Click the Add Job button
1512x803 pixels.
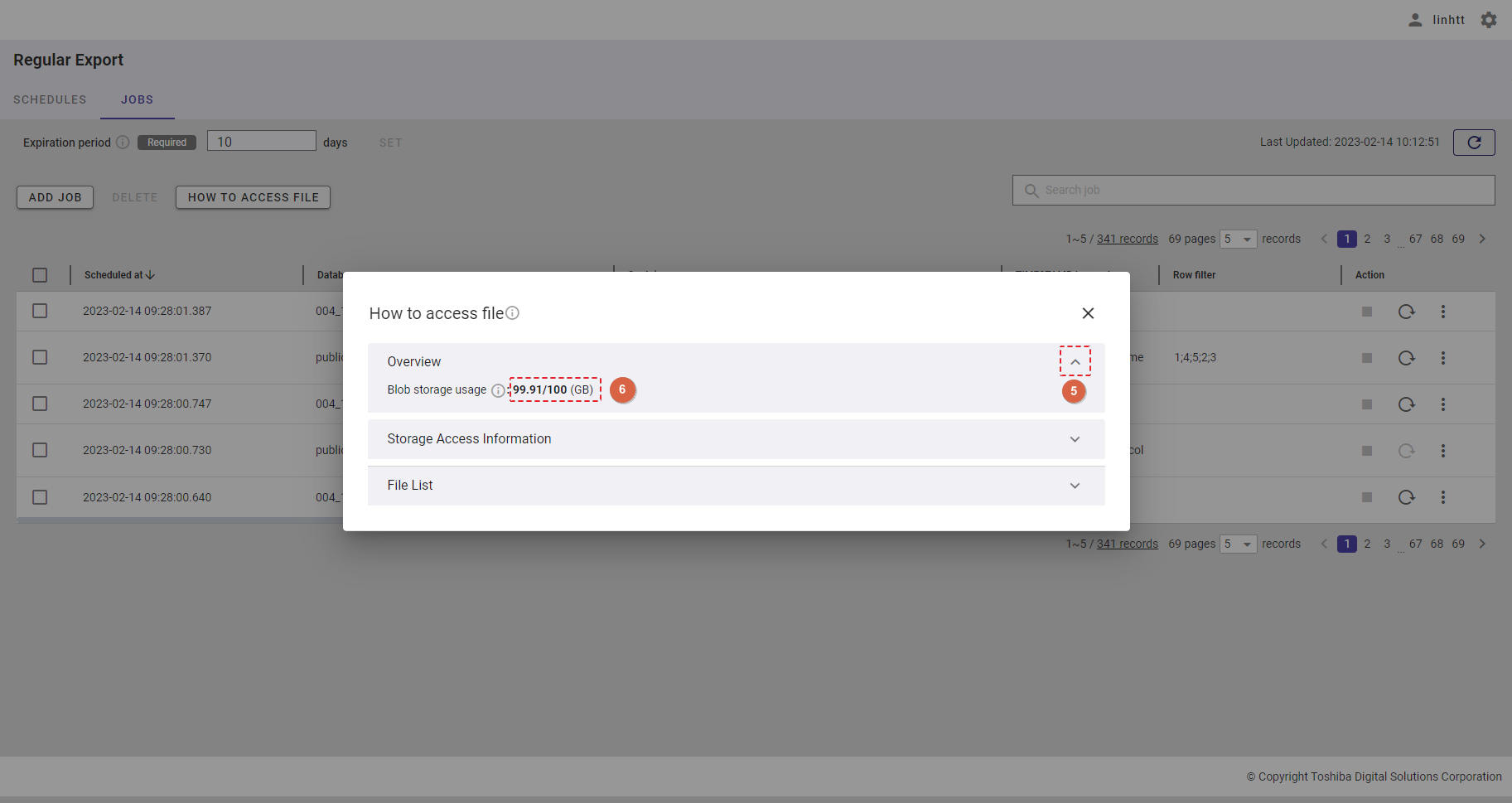[55, 197]
